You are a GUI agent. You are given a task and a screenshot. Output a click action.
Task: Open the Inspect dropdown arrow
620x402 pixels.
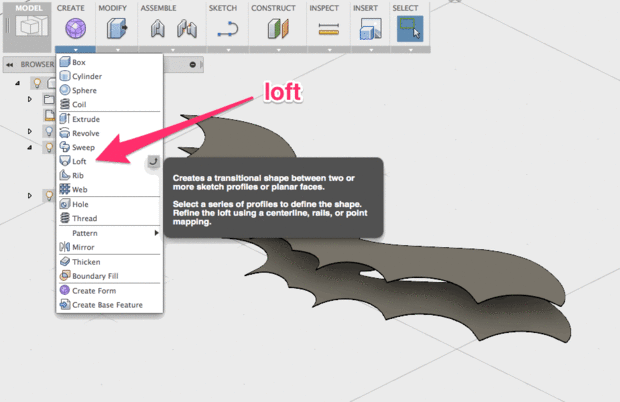329,50
